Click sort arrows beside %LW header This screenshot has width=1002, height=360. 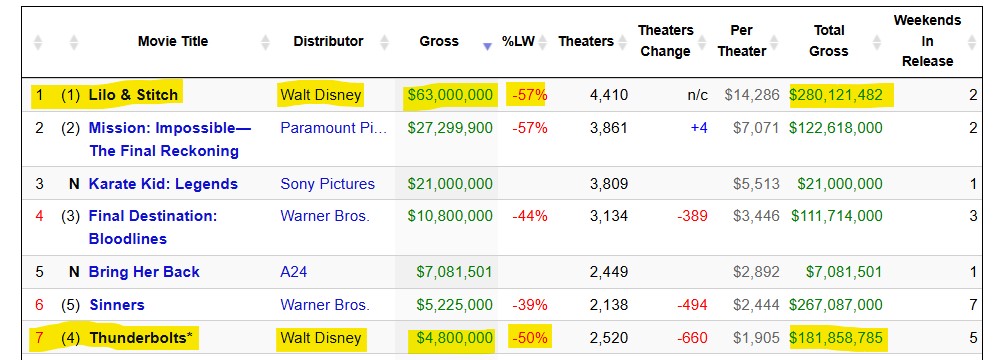[543, 42]
